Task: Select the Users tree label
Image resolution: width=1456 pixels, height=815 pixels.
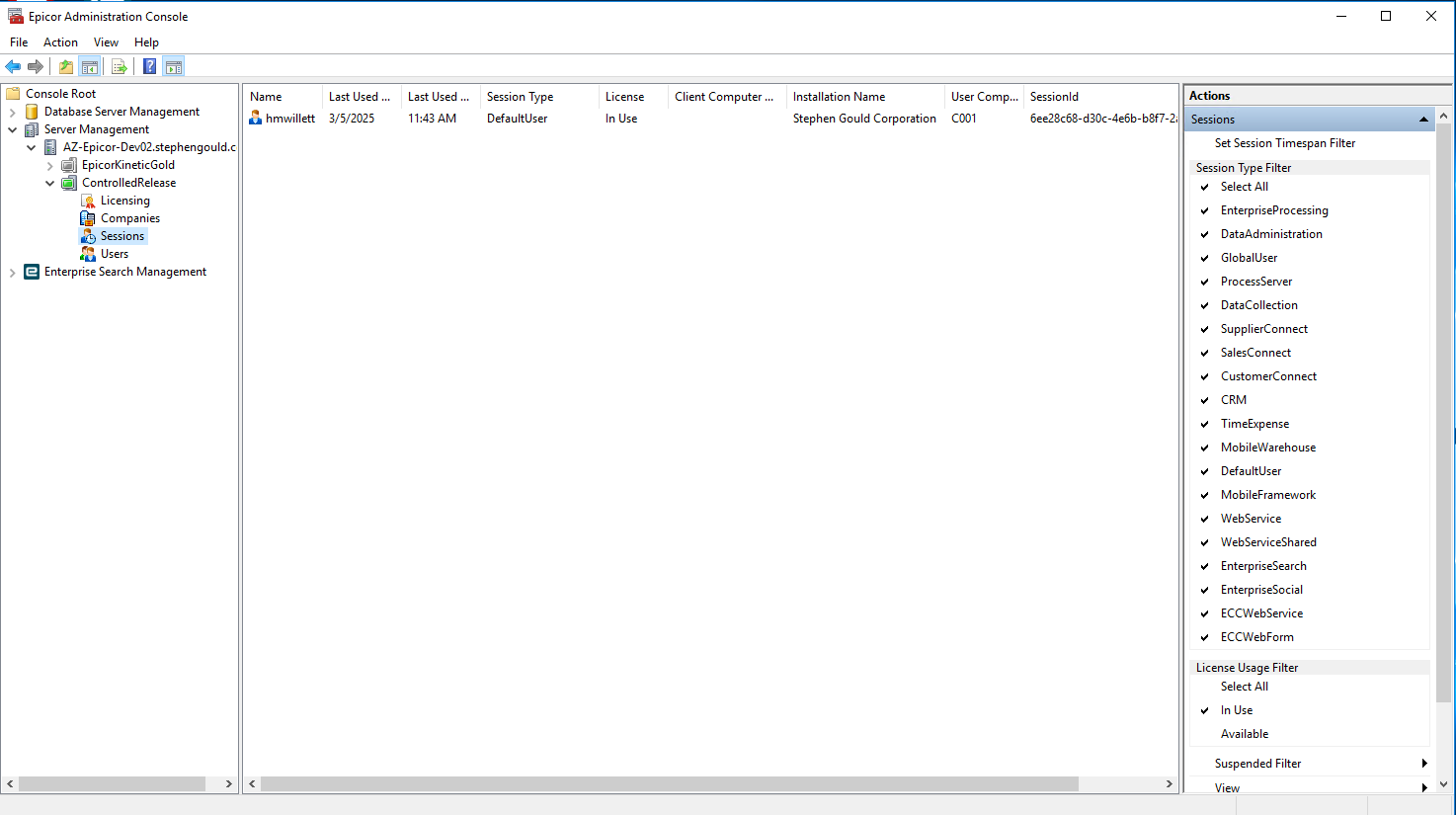Action: (x=115, y=254)
